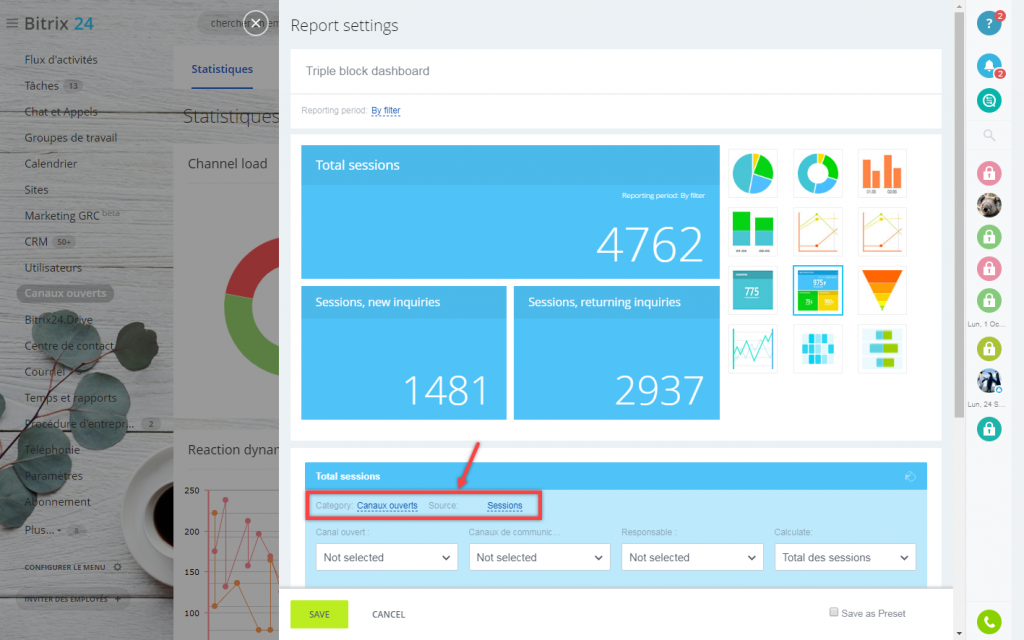The image size is (1024, 640).
Task: Edit the Triple block dashboard title field
Action: (x=616, y=71)
